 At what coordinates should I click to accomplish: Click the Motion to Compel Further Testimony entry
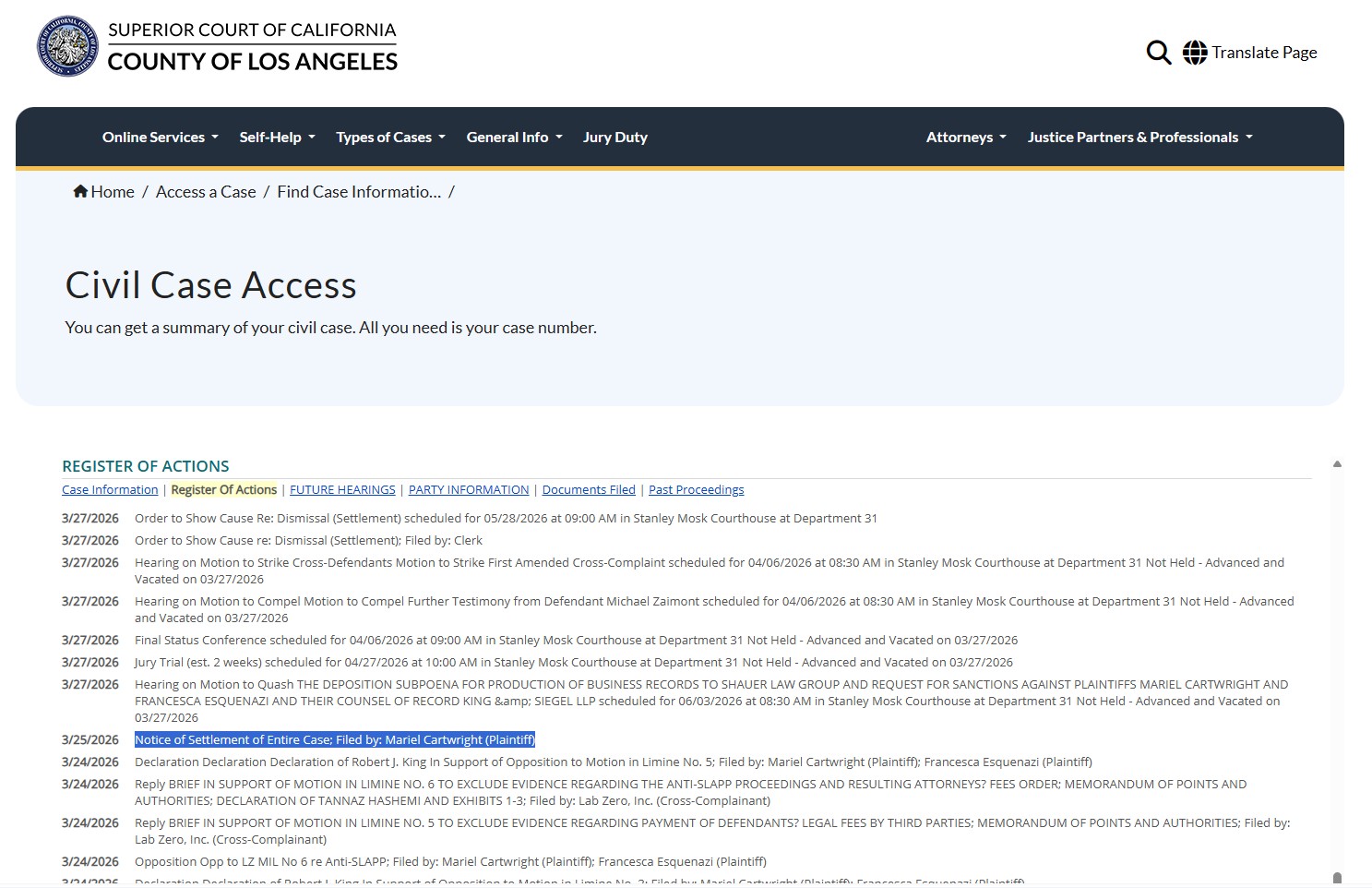tap(714, 609)
